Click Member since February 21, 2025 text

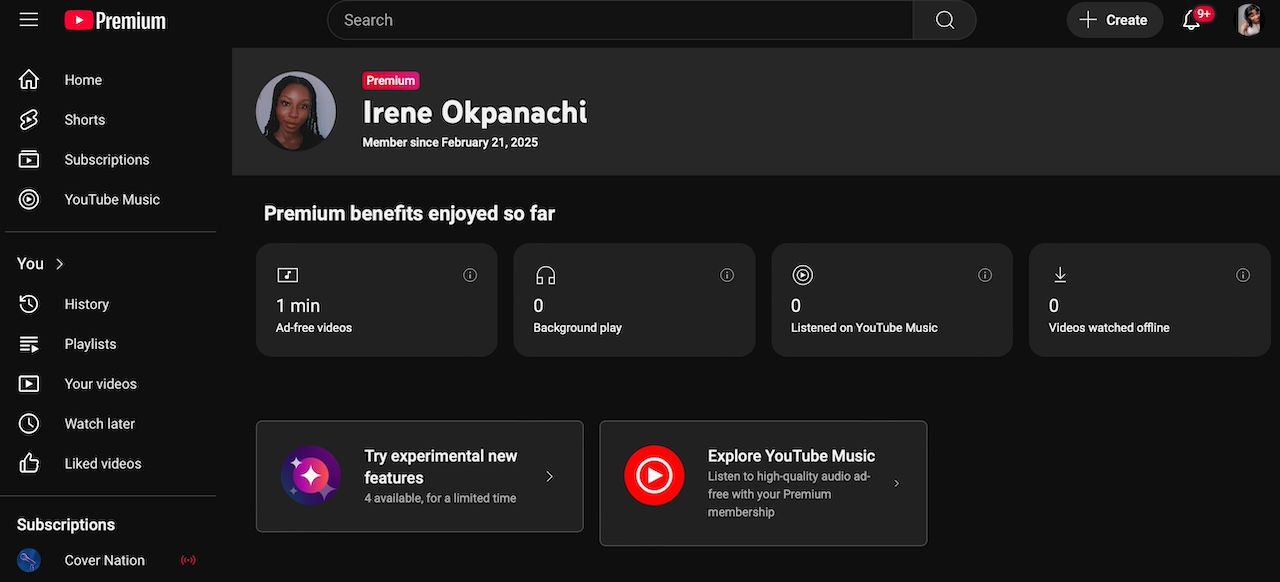450,143
